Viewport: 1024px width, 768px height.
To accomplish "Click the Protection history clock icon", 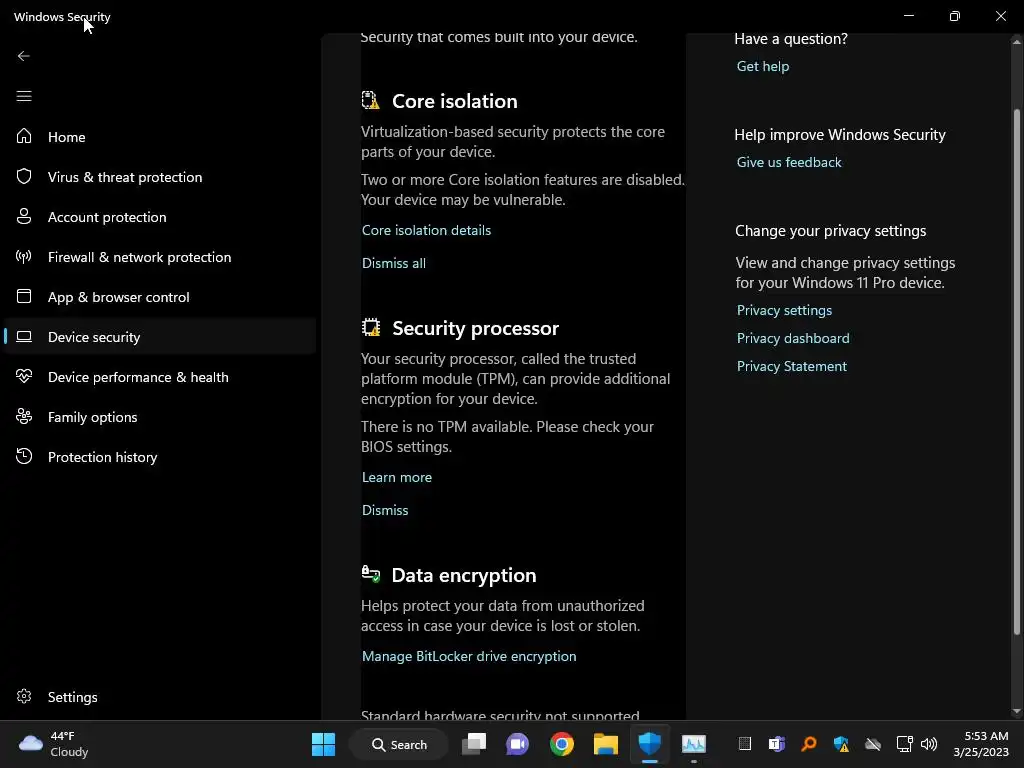I will point(24,456).
